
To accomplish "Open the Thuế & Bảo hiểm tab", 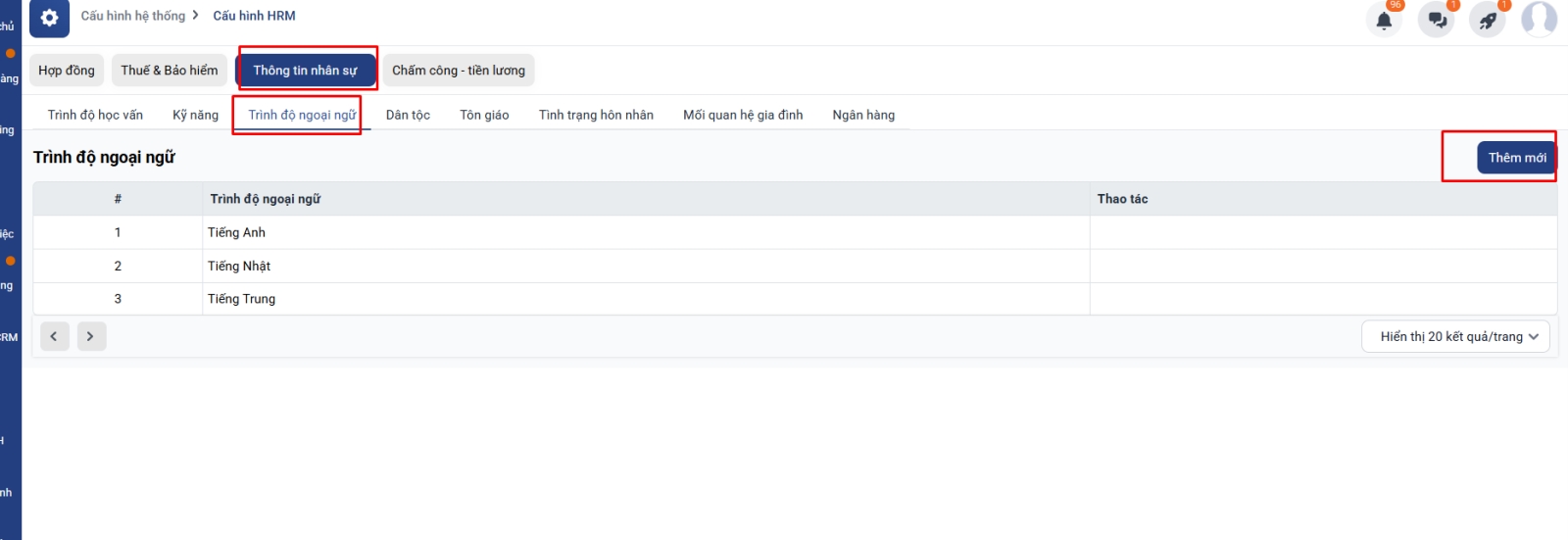I will [x=170, y=71].
